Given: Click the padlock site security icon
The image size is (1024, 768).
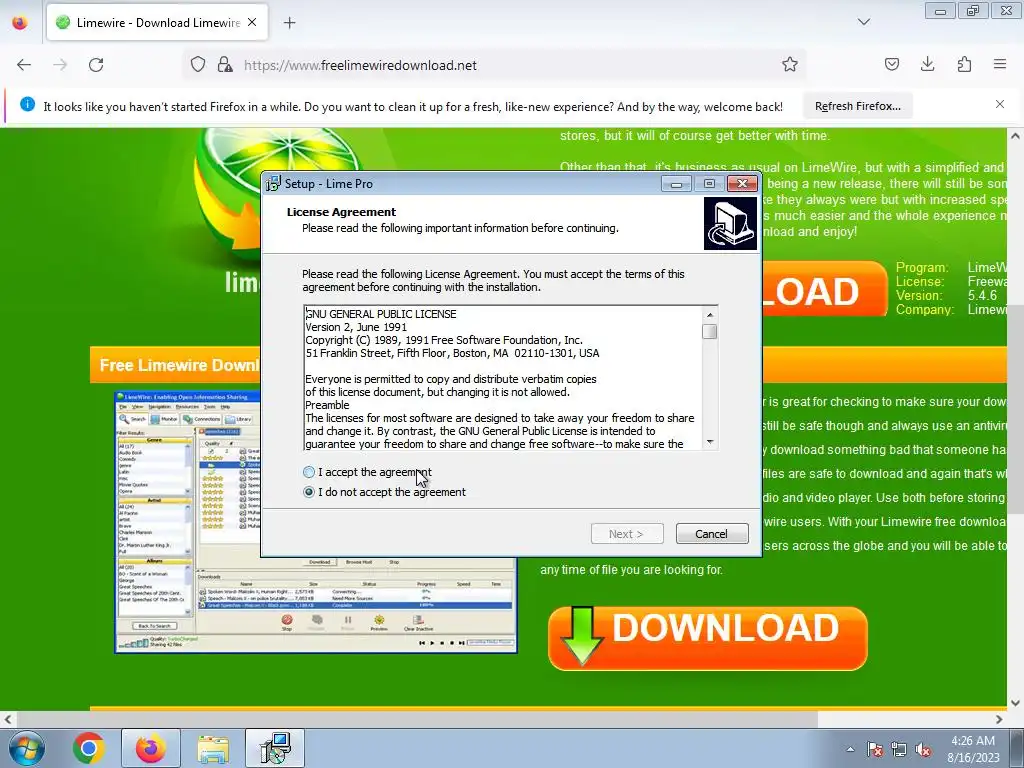Looking at the screenshot, I should [x=225, y=65].
